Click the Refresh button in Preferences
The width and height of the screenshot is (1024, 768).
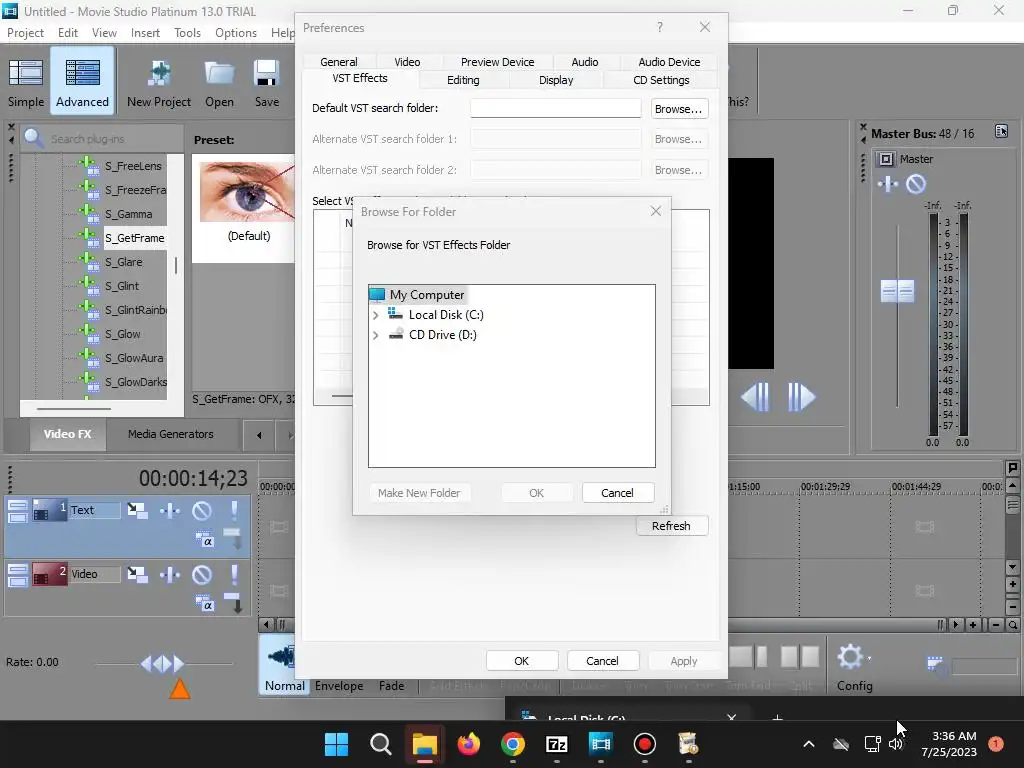coord(671,526)
